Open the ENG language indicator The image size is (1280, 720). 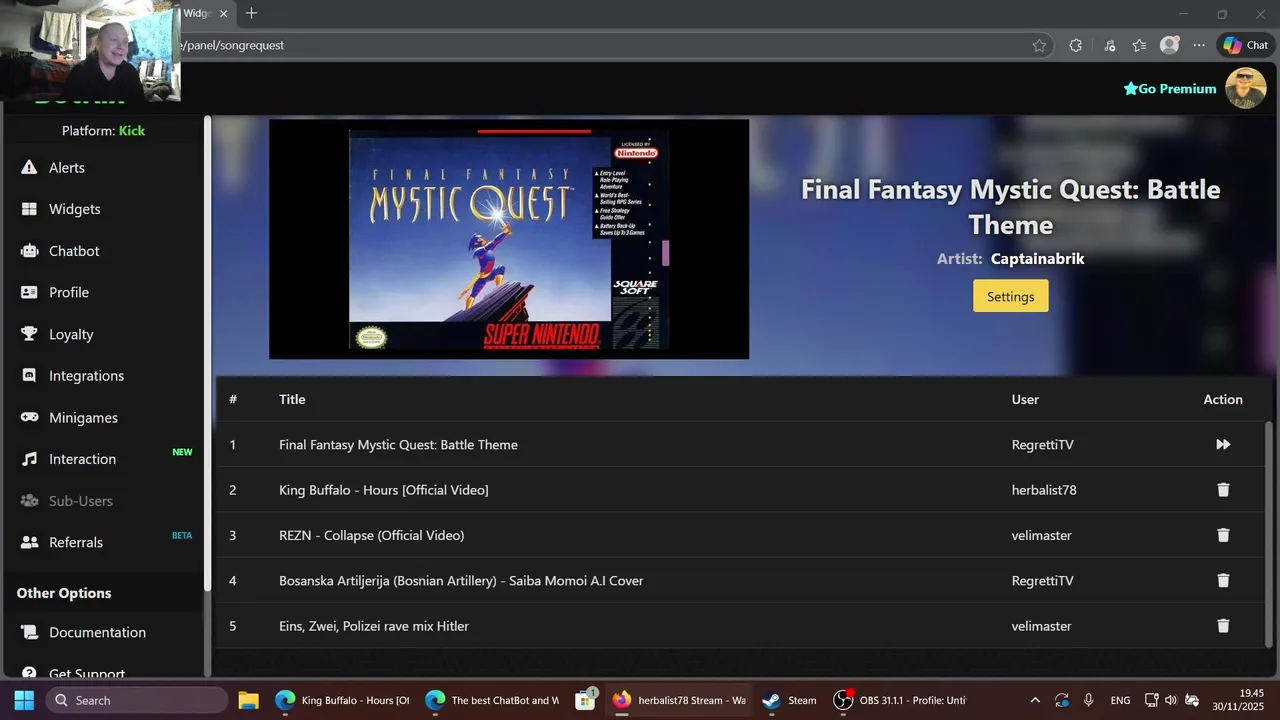tap(1120, 700)
